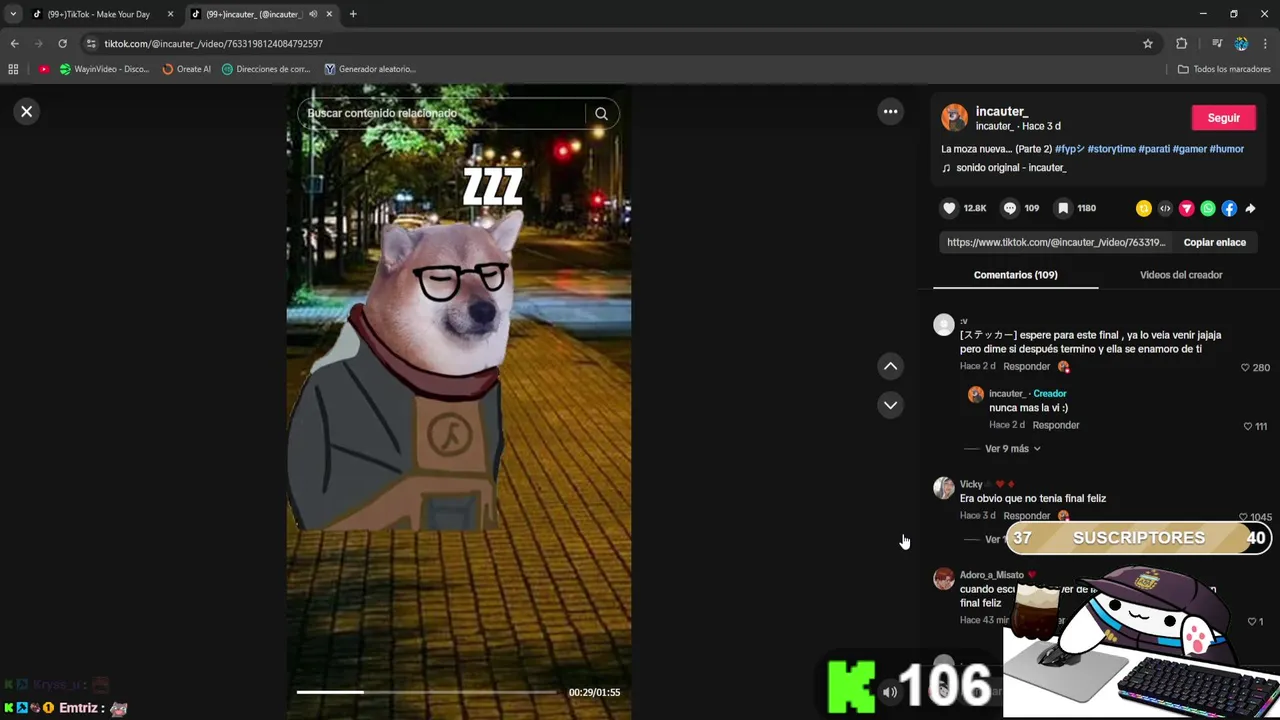Open the tab search dropdown
Viewport: 1280px width, 720px height.
(x=13, y=14)
